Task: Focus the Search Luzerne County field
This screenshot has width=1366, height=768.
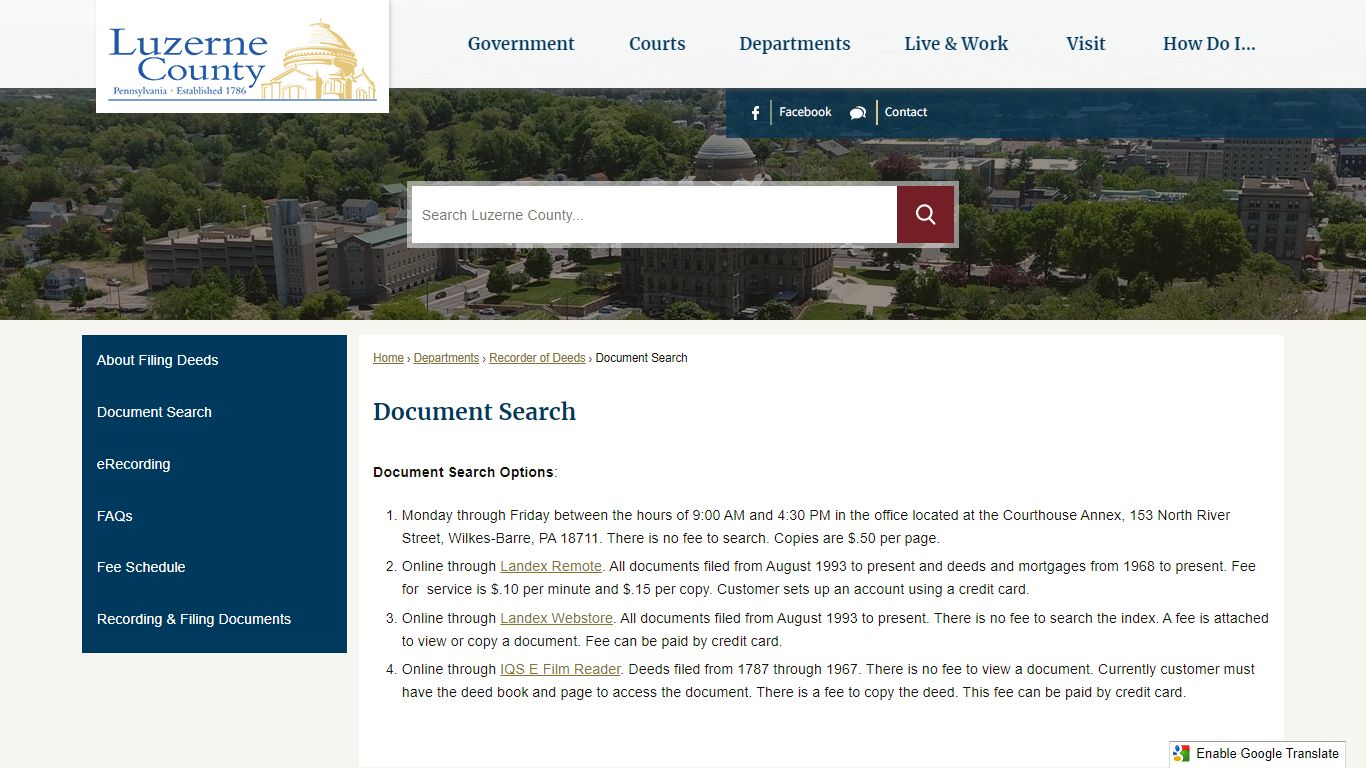Action: tap(654, 214)
